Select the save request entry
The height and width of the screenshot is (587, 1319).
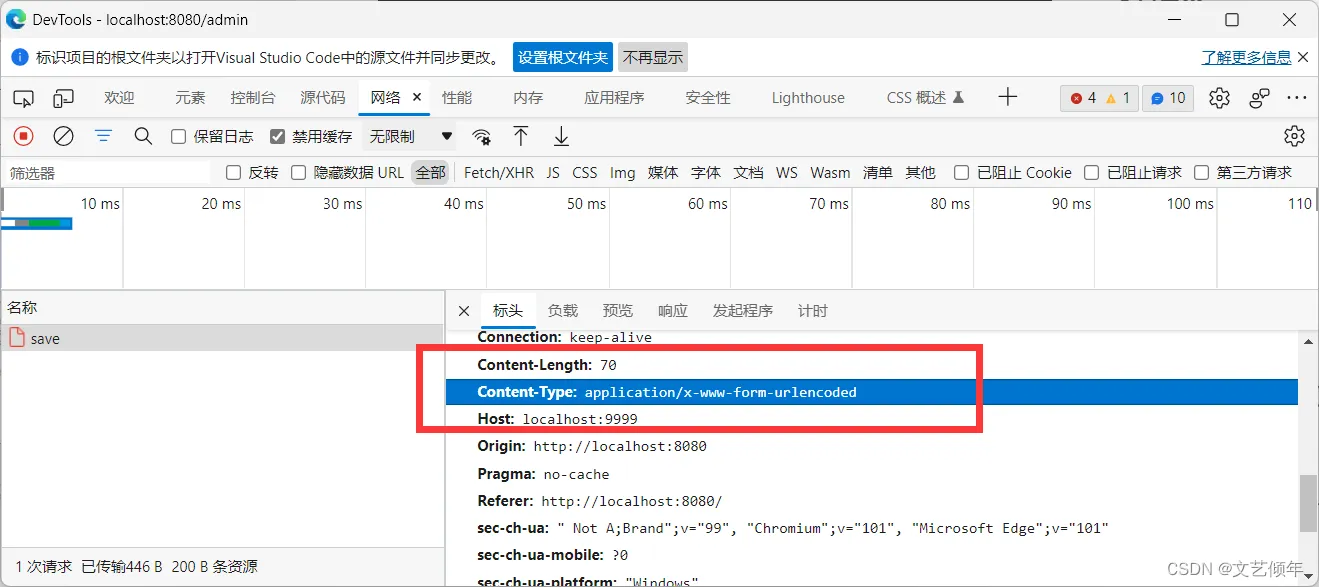pyautogui.click(x=45, y=338)
